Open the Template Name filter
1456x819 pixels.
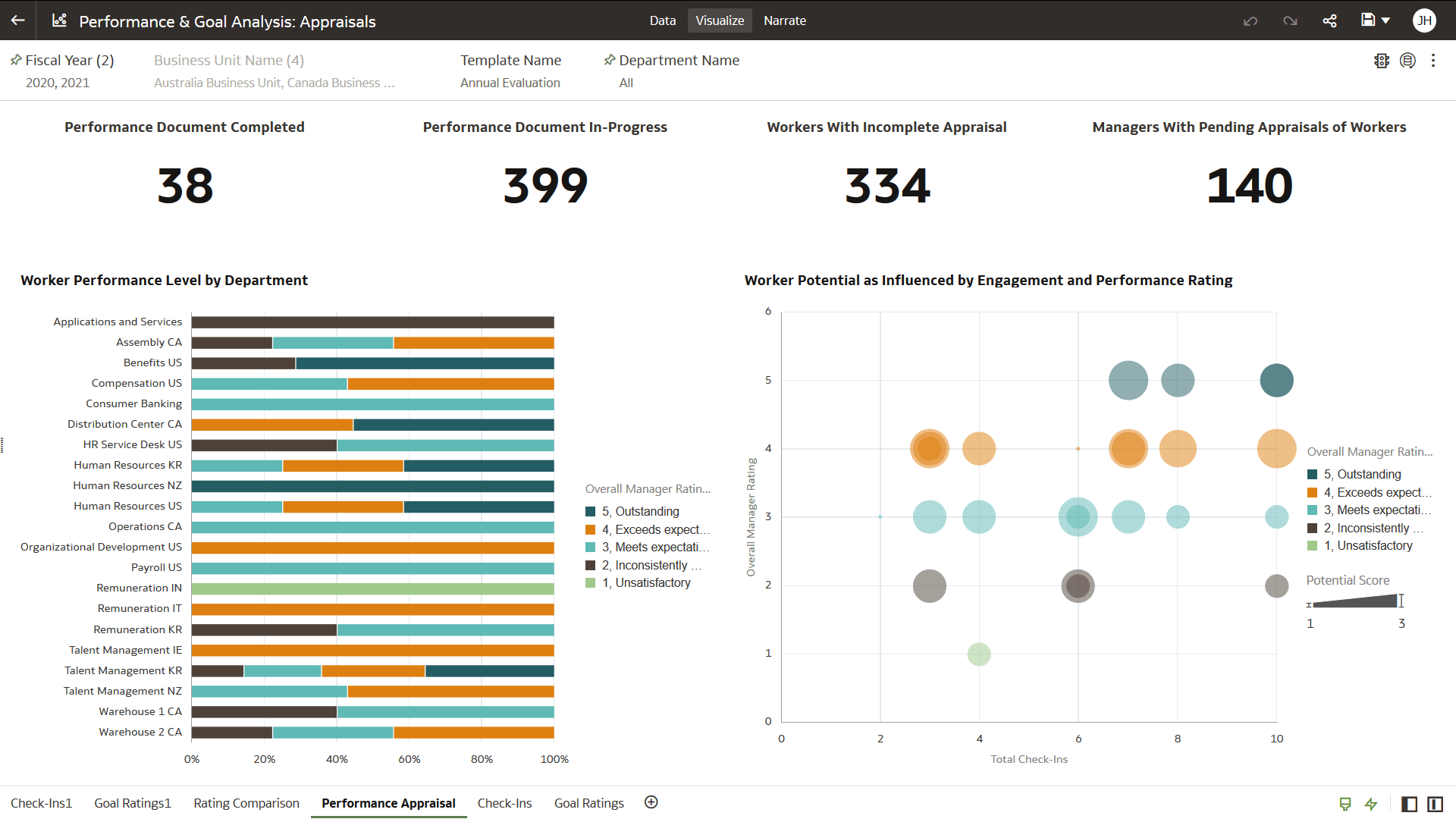(x=510, y=61)
